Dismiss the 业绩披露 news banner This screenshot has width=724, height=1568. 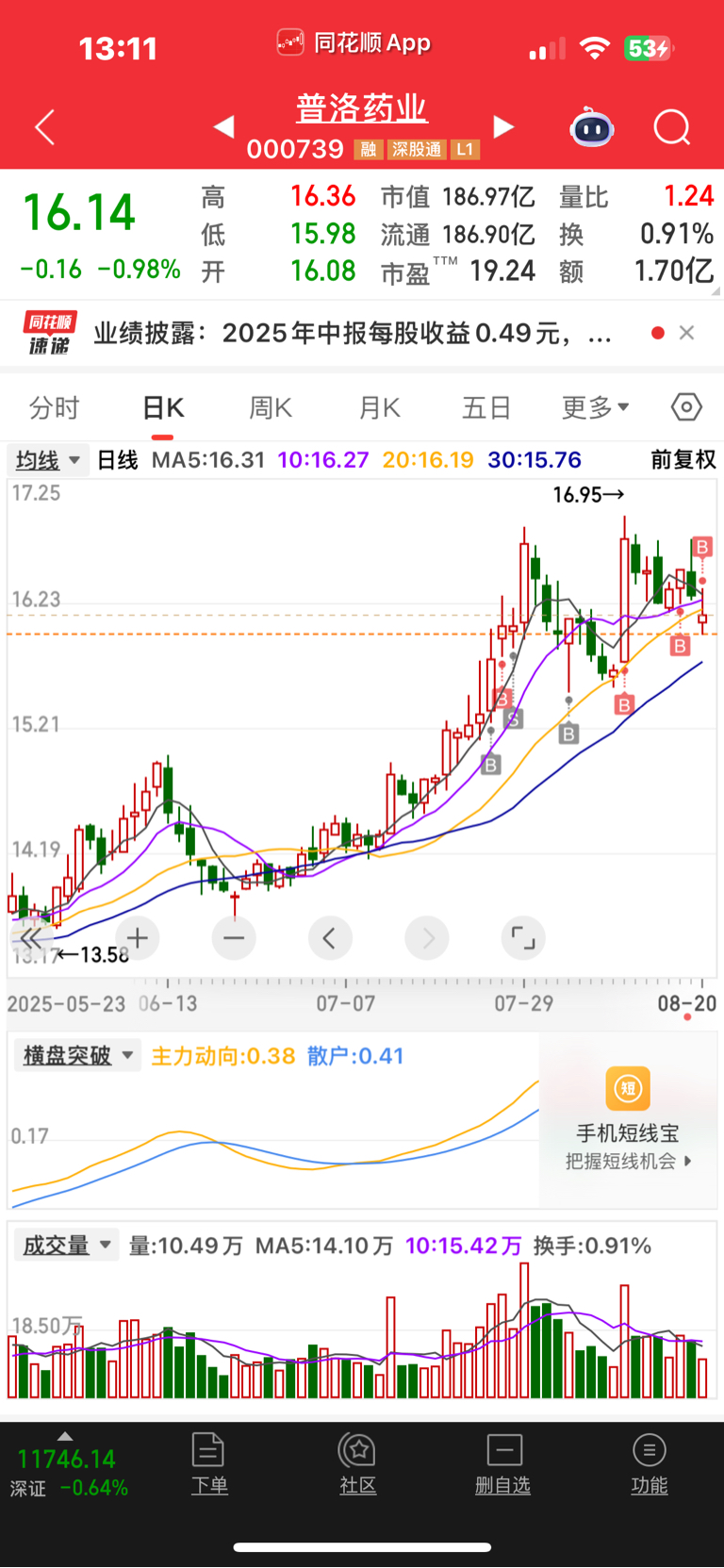pos(686,333)
